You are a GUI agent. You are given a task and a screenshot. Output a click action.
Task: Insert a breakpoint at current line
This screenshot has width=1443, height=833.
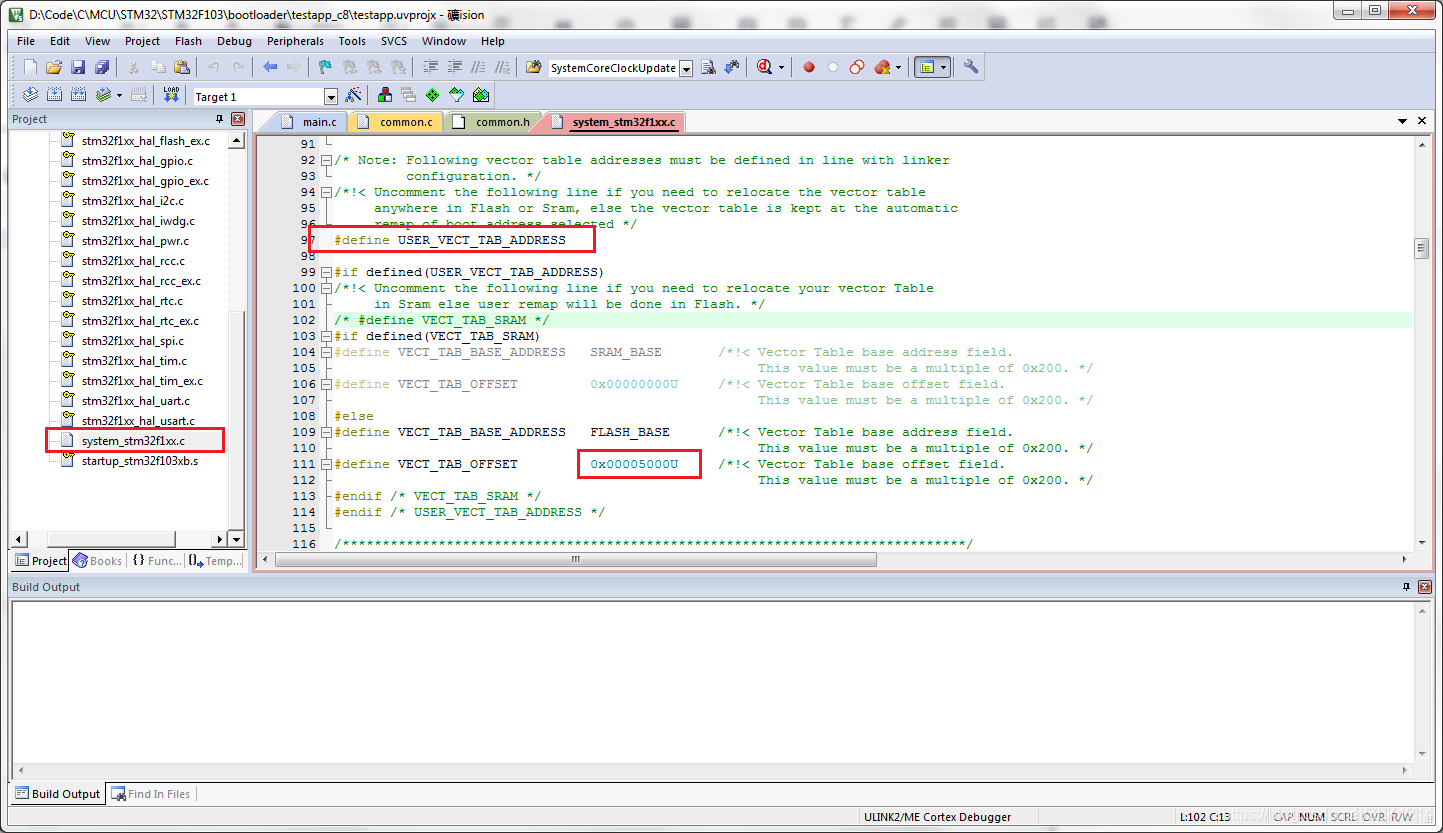[809, 67]
